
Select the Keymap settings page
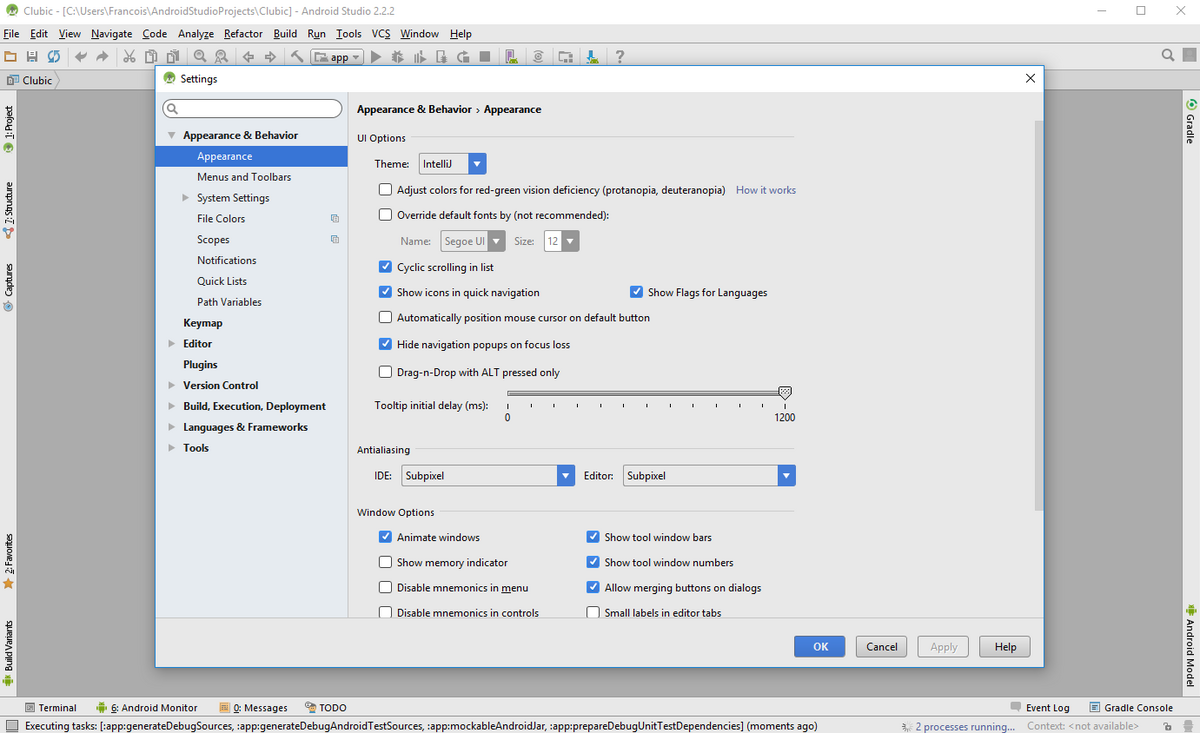[203, 323]
